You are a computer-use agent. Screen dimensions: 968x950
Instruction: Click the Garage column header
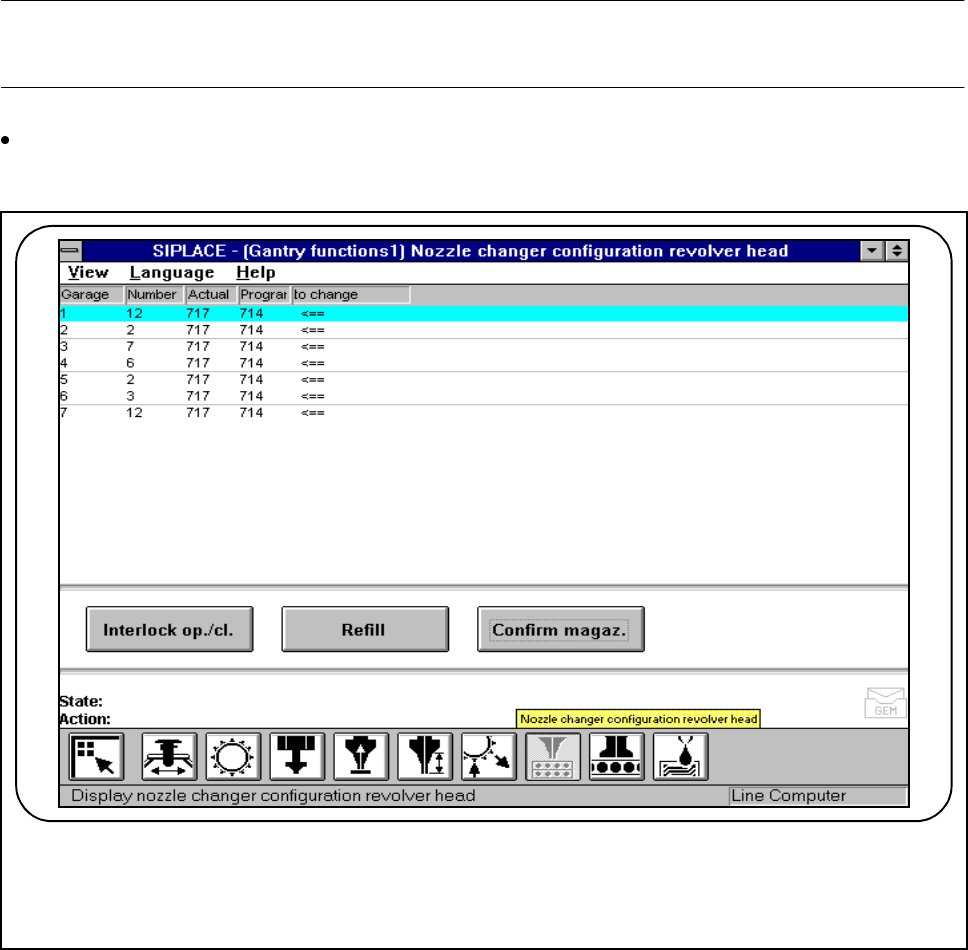[x=91, y=294]
